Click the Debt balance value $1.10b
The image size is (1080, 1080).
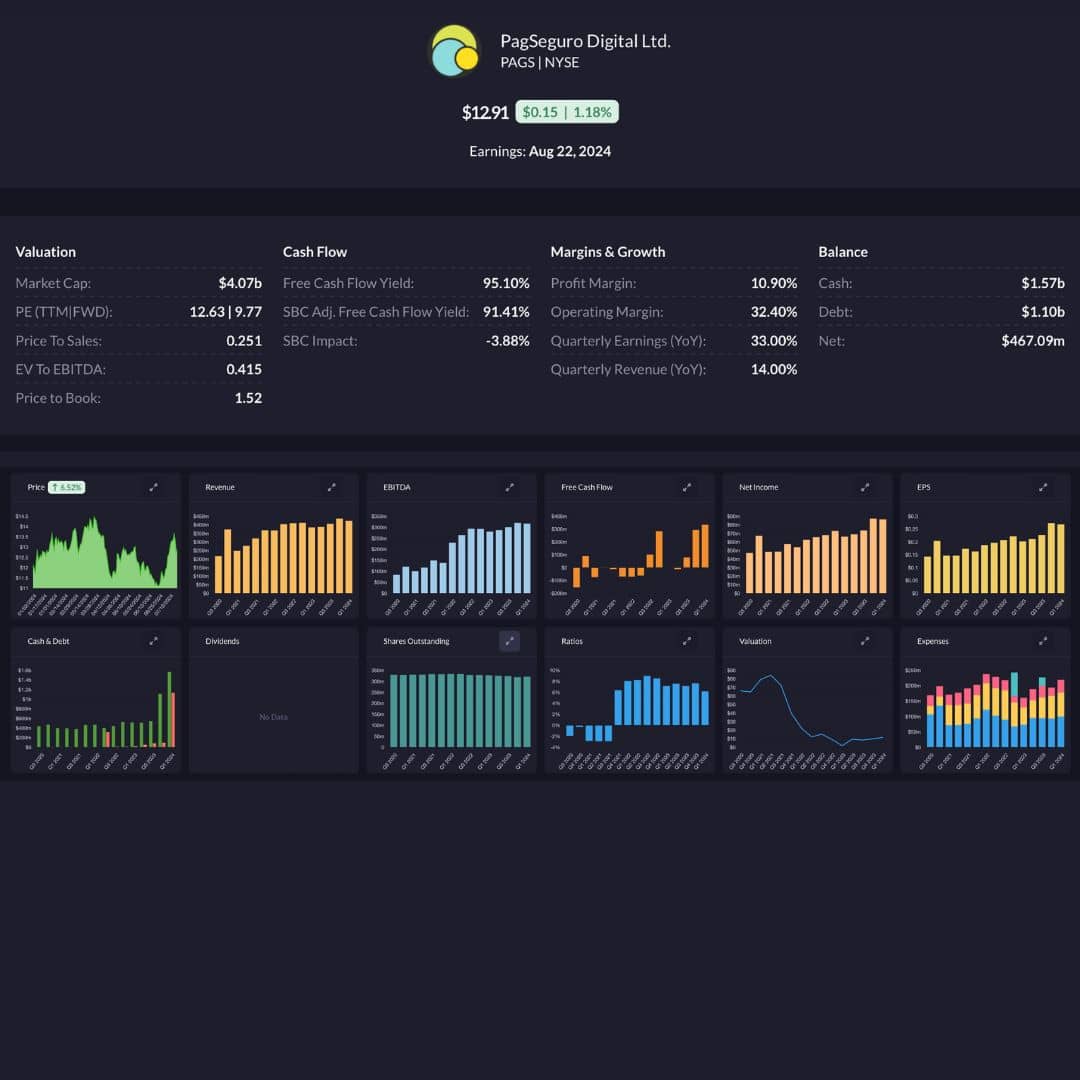pyautogui.click(x=1043, y=312)
